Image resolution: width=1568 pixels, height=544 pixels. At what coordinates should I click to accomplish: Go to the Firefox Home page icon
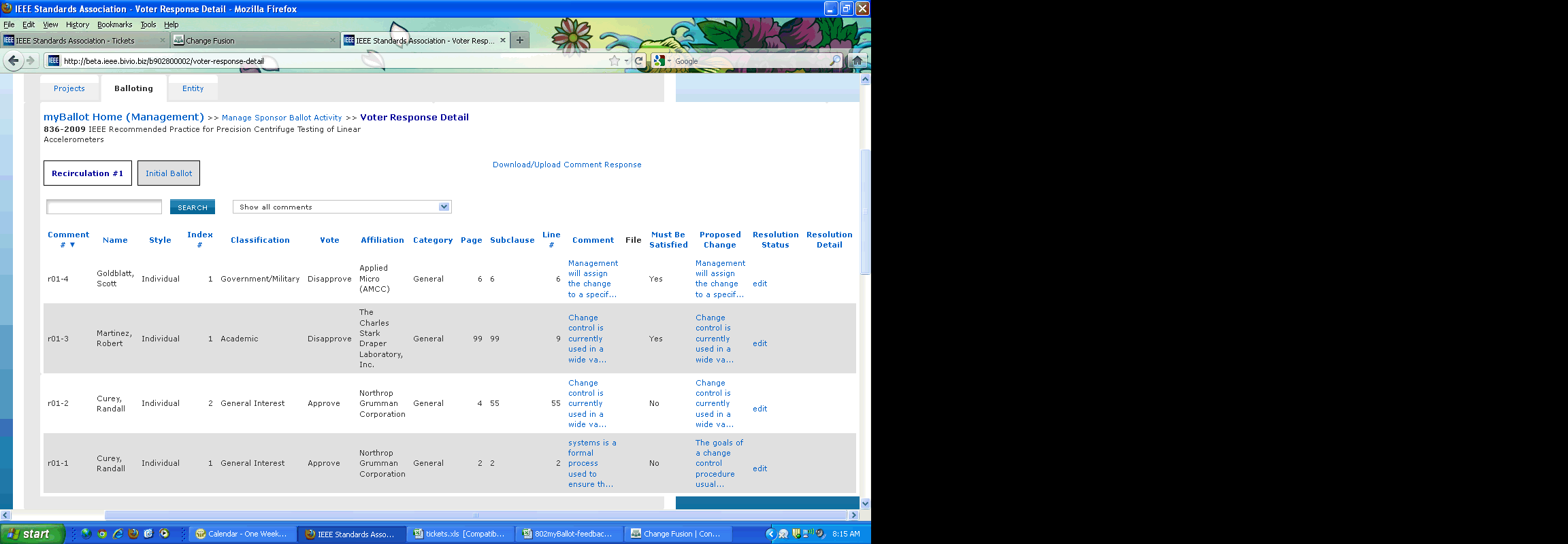point(857,61)
